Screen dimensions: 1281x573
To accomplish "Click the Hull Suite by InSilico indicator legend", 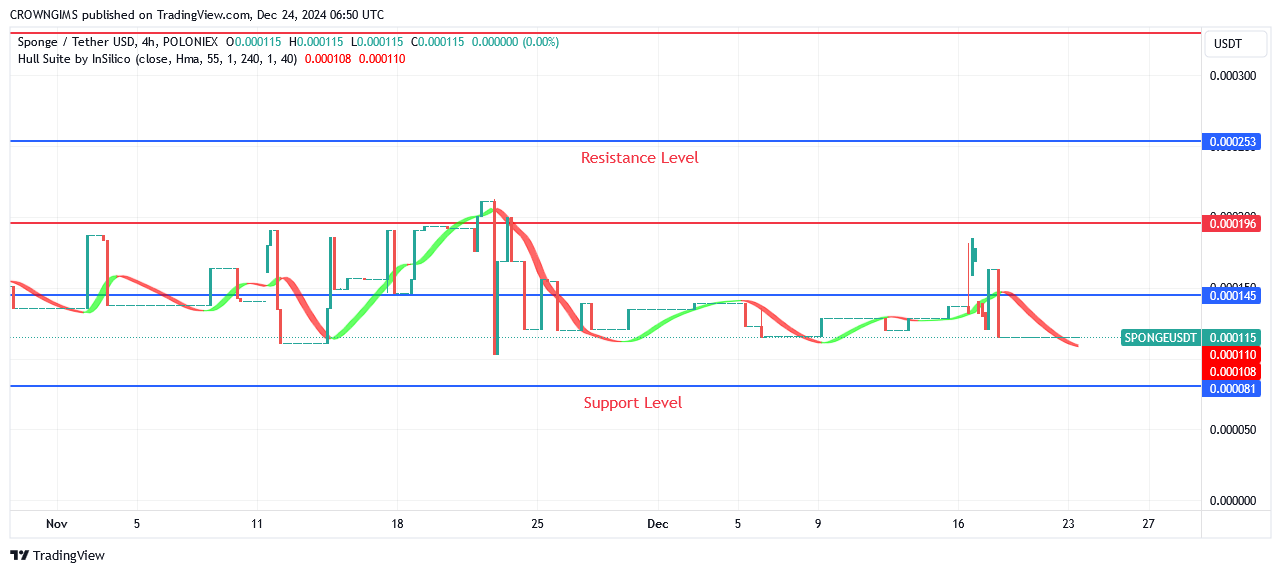I will [x=157, y=58].
